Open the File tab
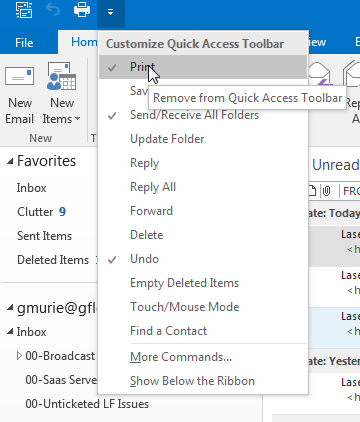 click(x=24, y=43)
